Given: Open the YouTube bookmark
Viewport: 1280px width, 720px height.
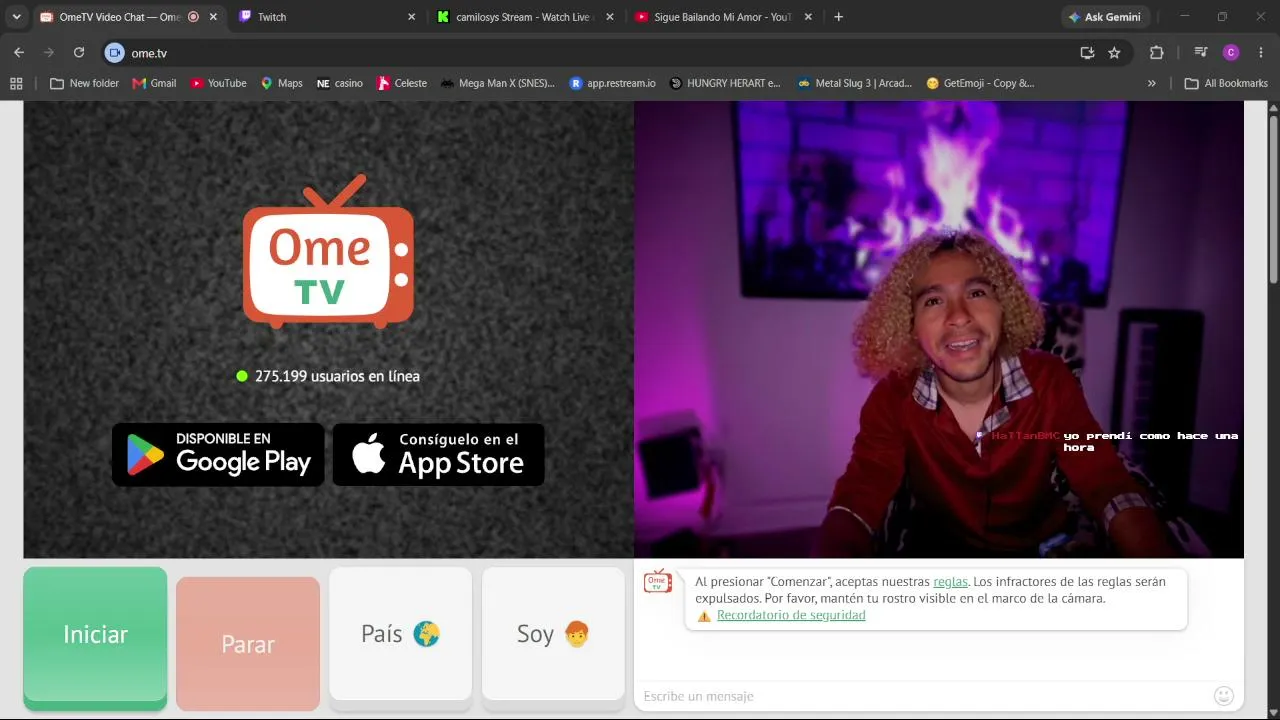Looking at the screenshot, I should 218,83.
